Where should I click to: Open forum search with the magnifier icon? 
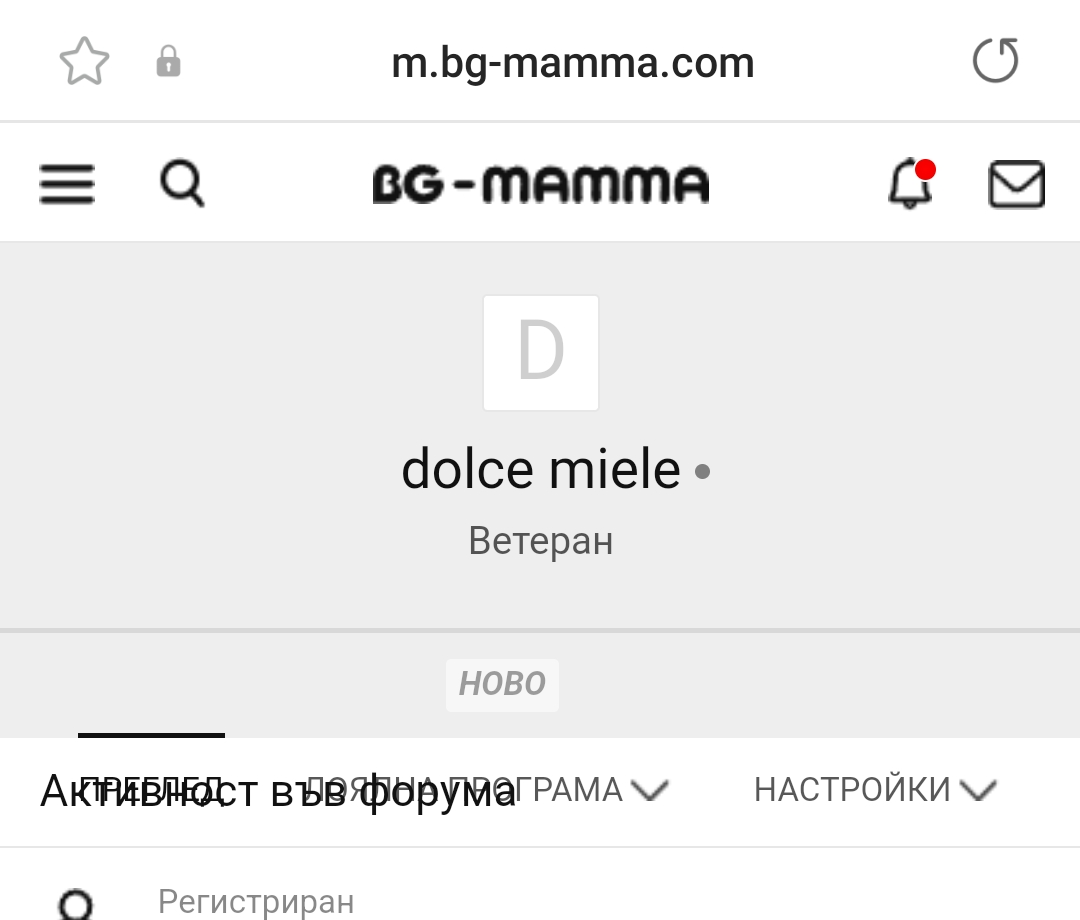[x=182, y=184]
